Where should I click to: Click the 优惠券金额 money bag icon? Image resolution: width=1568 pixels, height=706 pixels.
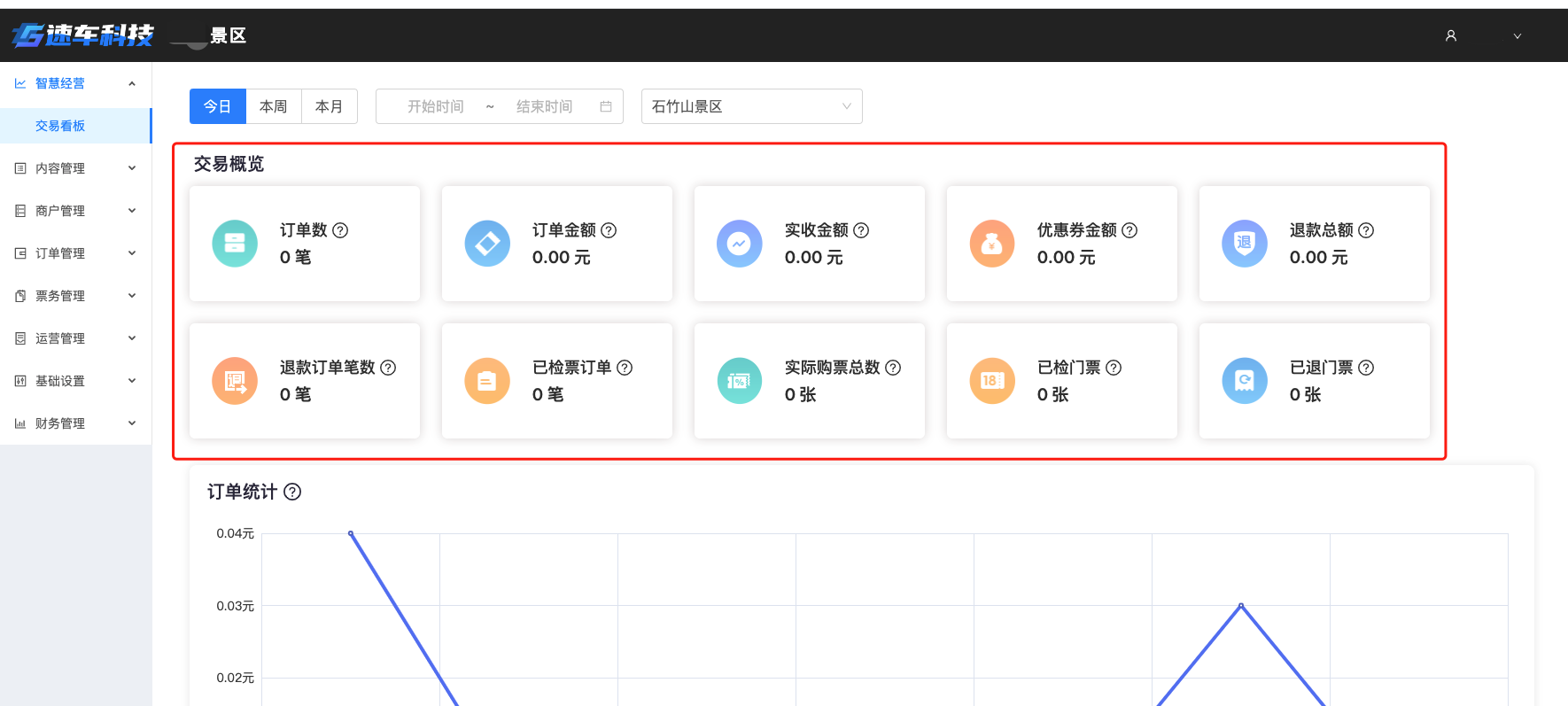[x=992, y=244]
